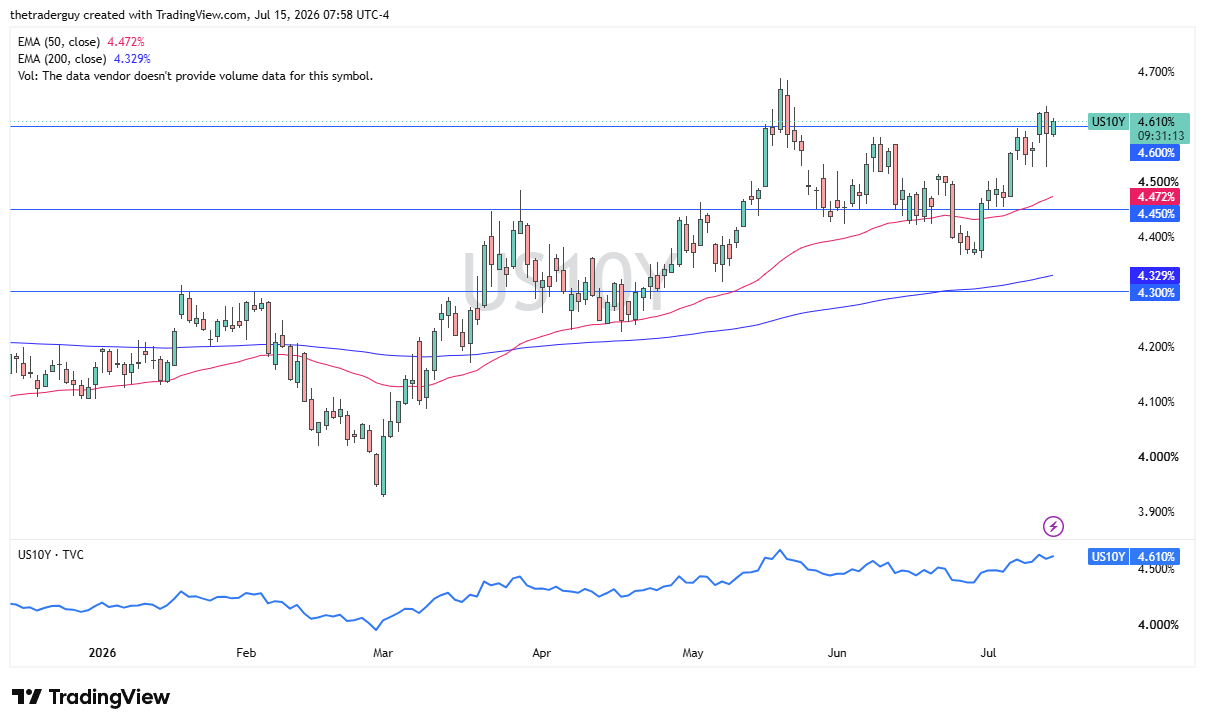Click the Jun label on time axis
Image resolution: width=1205 pixels, height=727 pixels.
tap(837, 653)
